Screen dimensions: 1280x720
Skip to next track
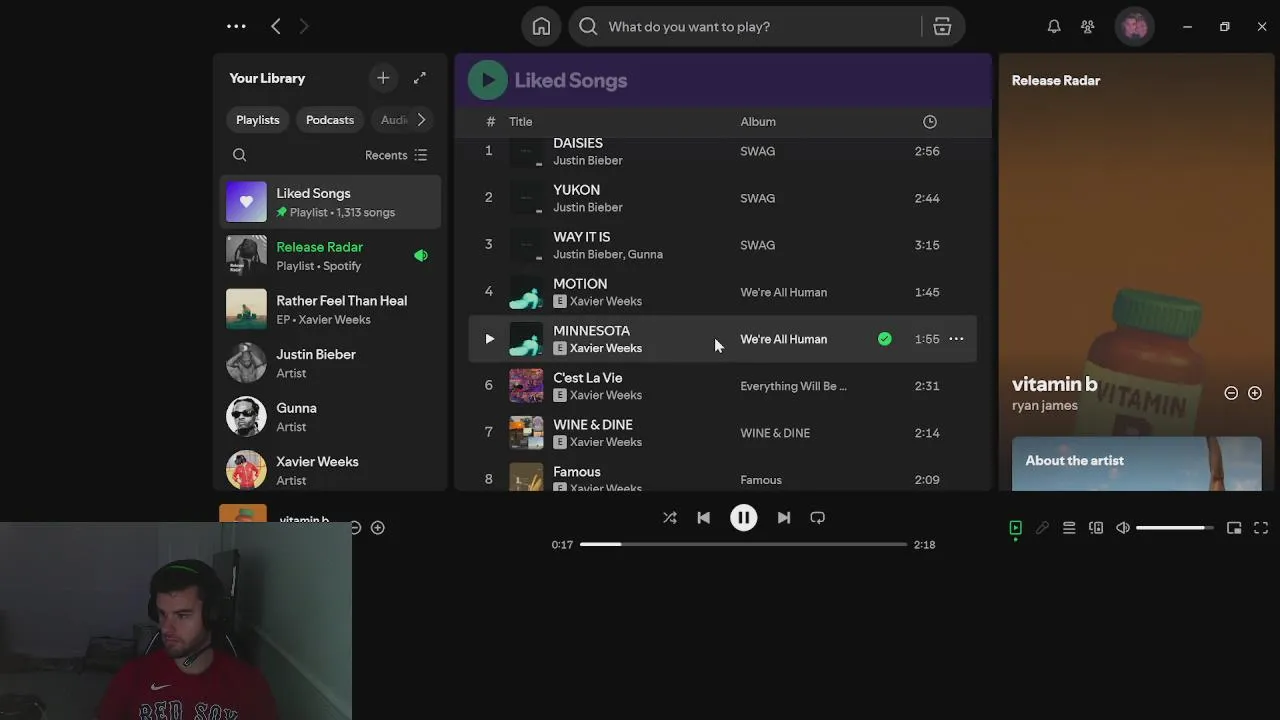784,518
